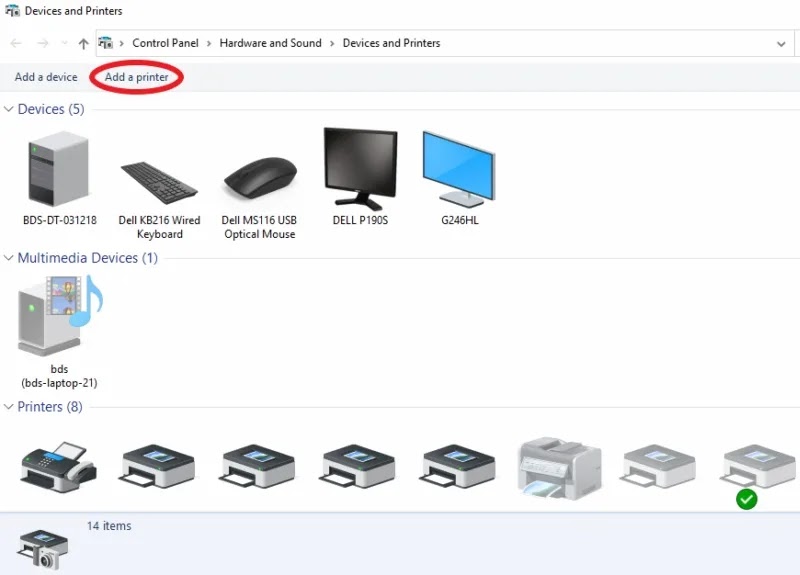This screenshot has height=575, width=800.
Task: Navigate to Hardware and Sound in breadcrumb
Action: coord(270,43)
